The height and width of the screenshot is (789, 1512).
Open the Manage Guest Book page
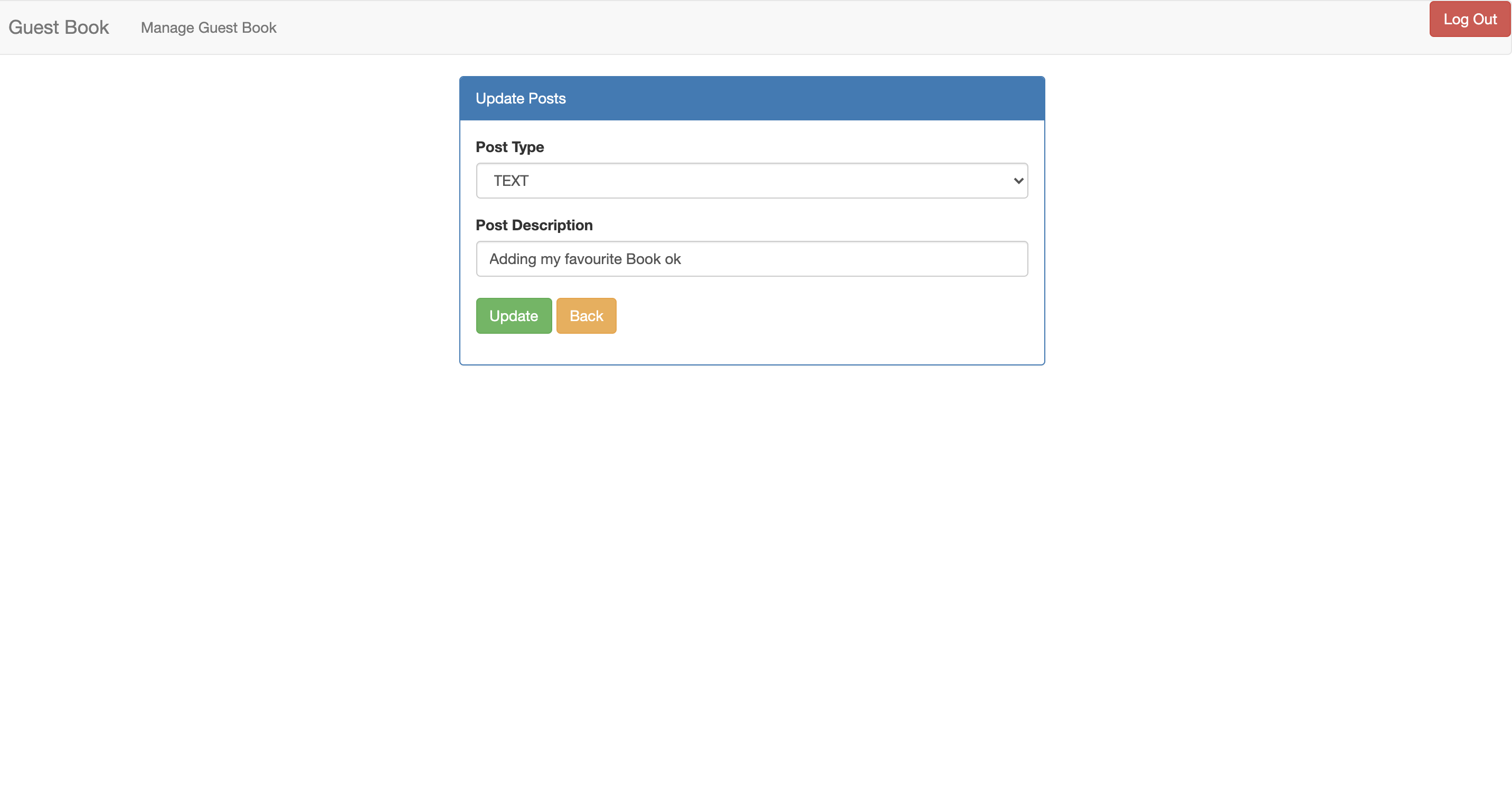[209, 27]
